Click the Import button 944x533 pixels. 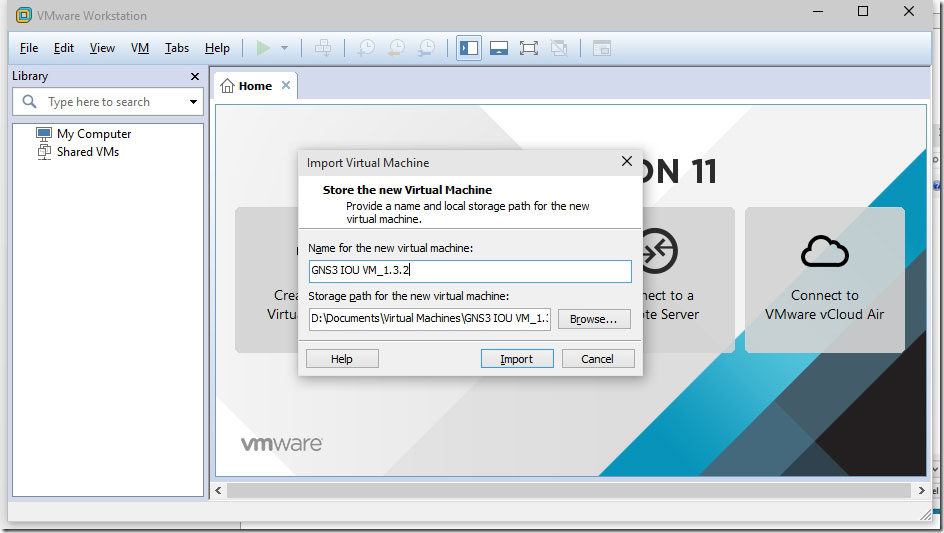click(517, 359)
